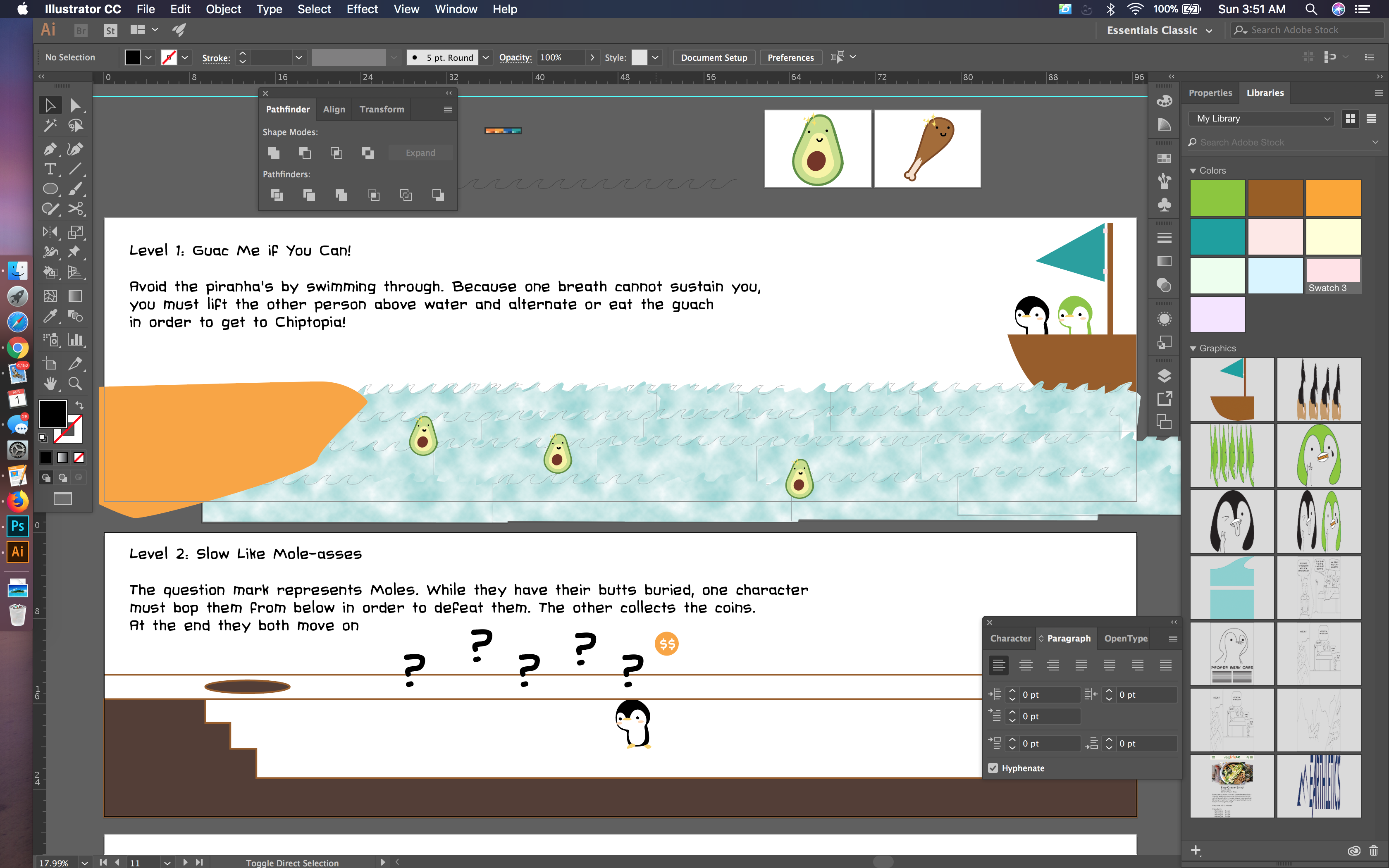This screenshot has width=1389, height=868.
Task: Click the sailboat graphic thumbnail in library
Action: (x=1232, y=389)
